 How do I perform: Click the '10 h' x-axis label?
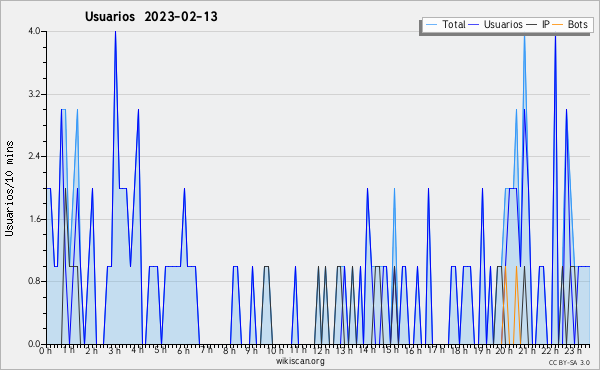(275, 351)
